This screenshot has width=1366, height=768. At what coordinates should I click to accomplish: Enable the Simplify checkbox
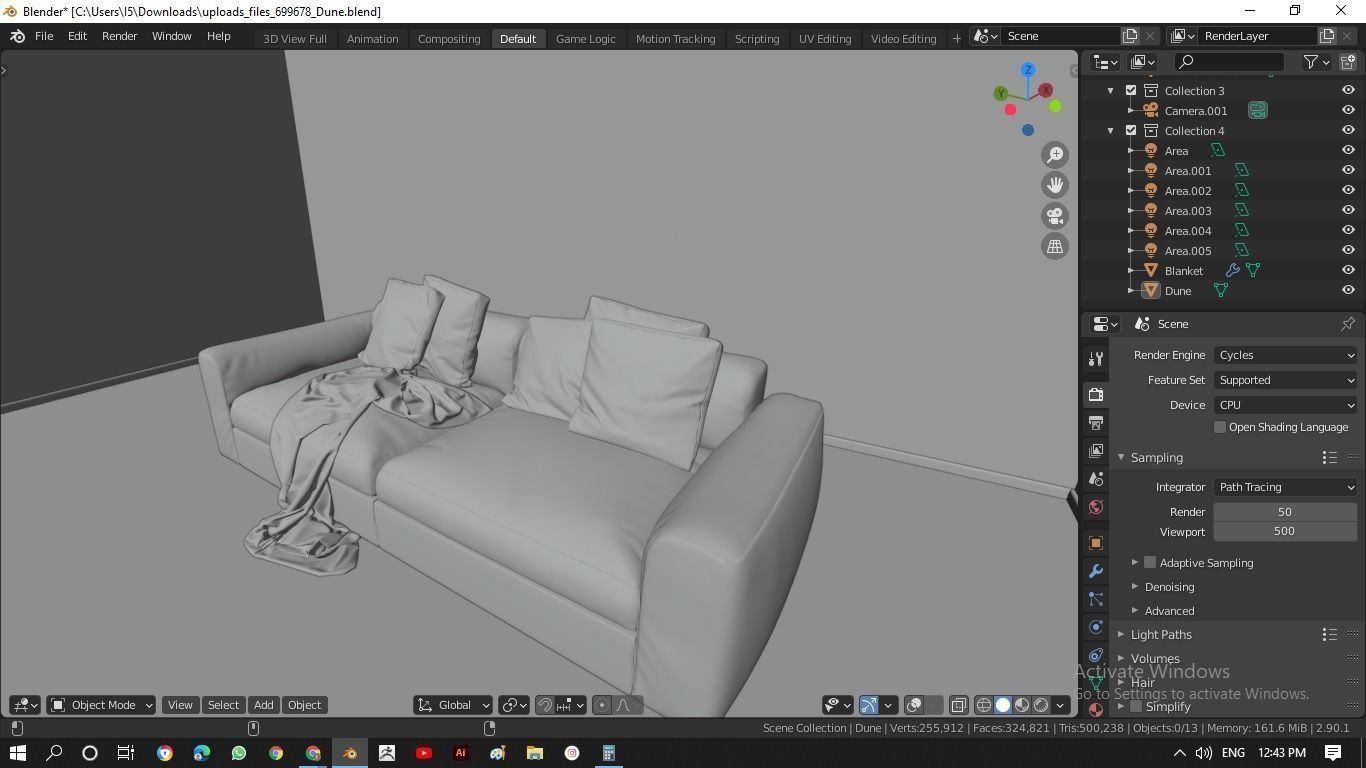click(x=1136, y=706)
